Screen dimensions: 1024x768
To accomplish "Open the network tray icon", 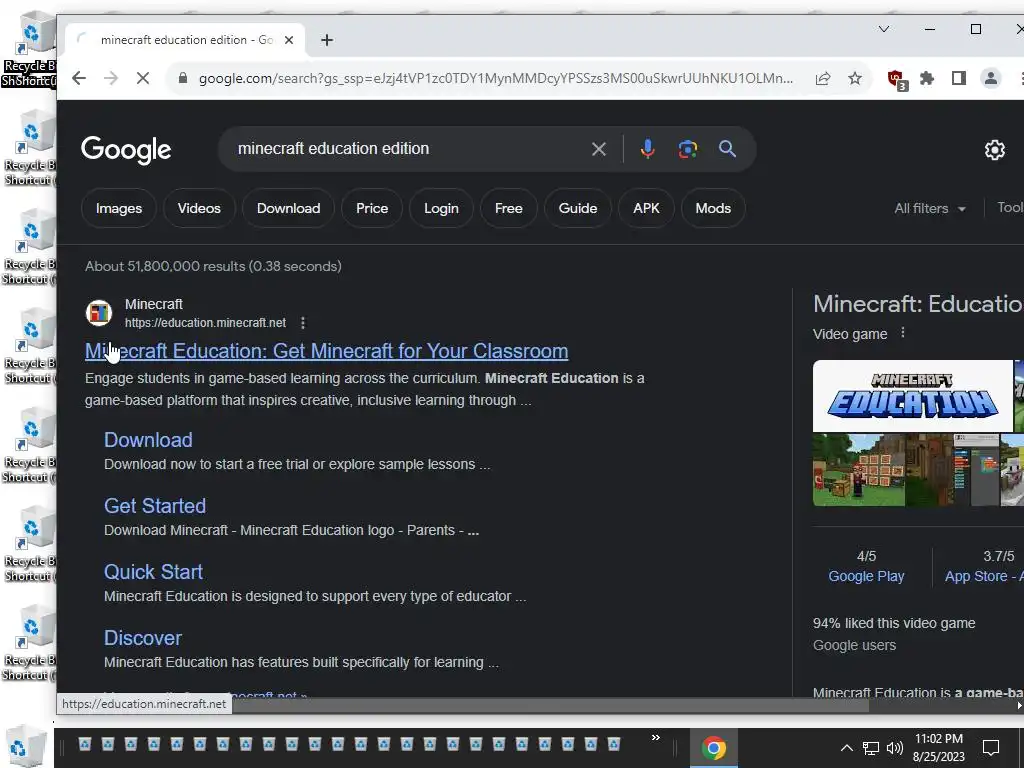I will click(x=871, y=748).
